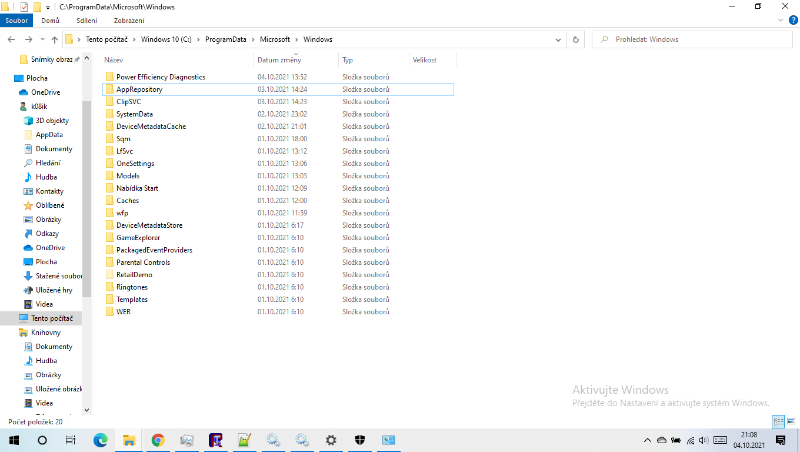Click the Windows 10 (C:) breadcrumb
The height and width of the screenshot is (452, 800).
tap(166, 39)
